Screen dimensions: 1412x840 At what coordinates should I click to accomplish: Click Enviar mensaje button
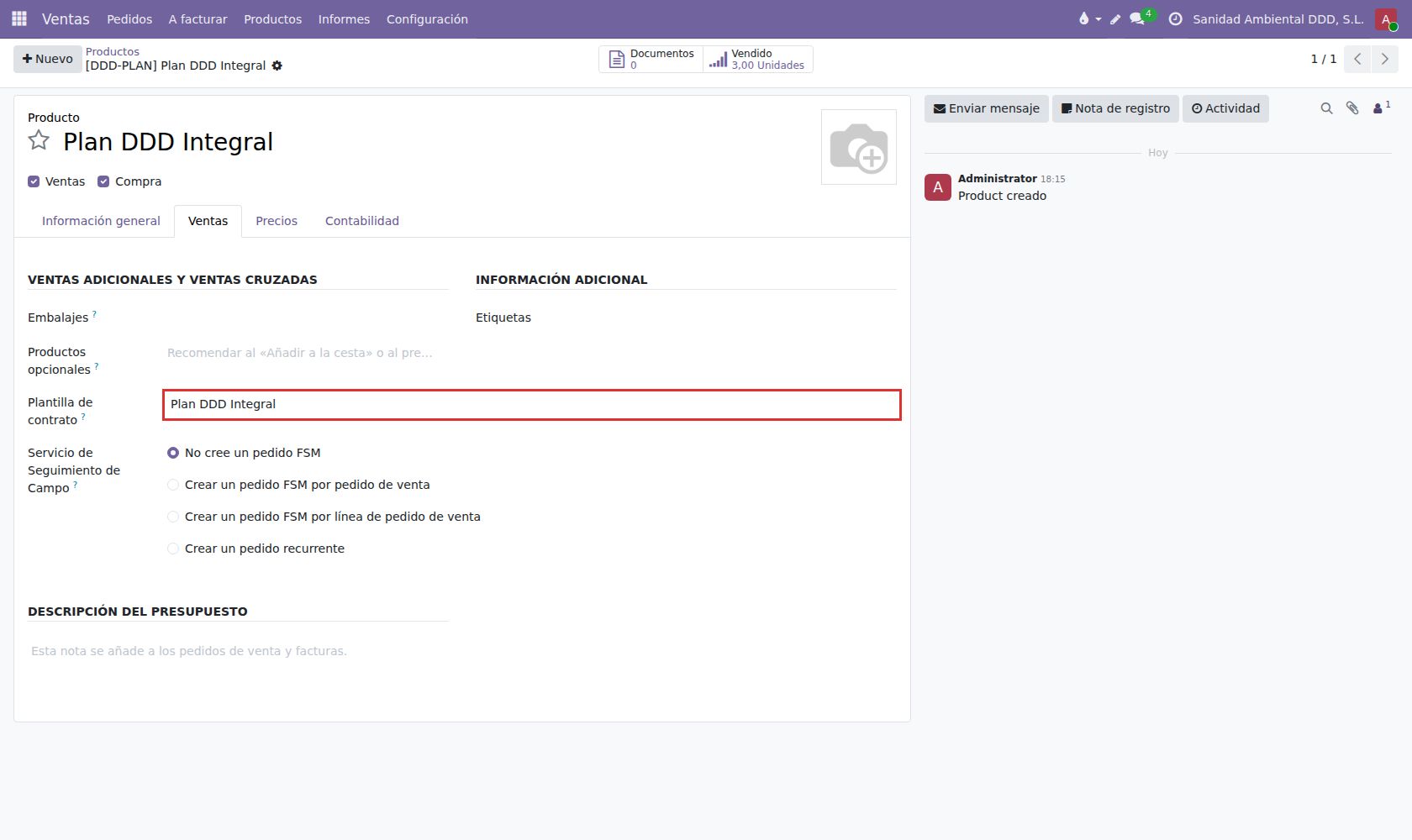(987, 108)
